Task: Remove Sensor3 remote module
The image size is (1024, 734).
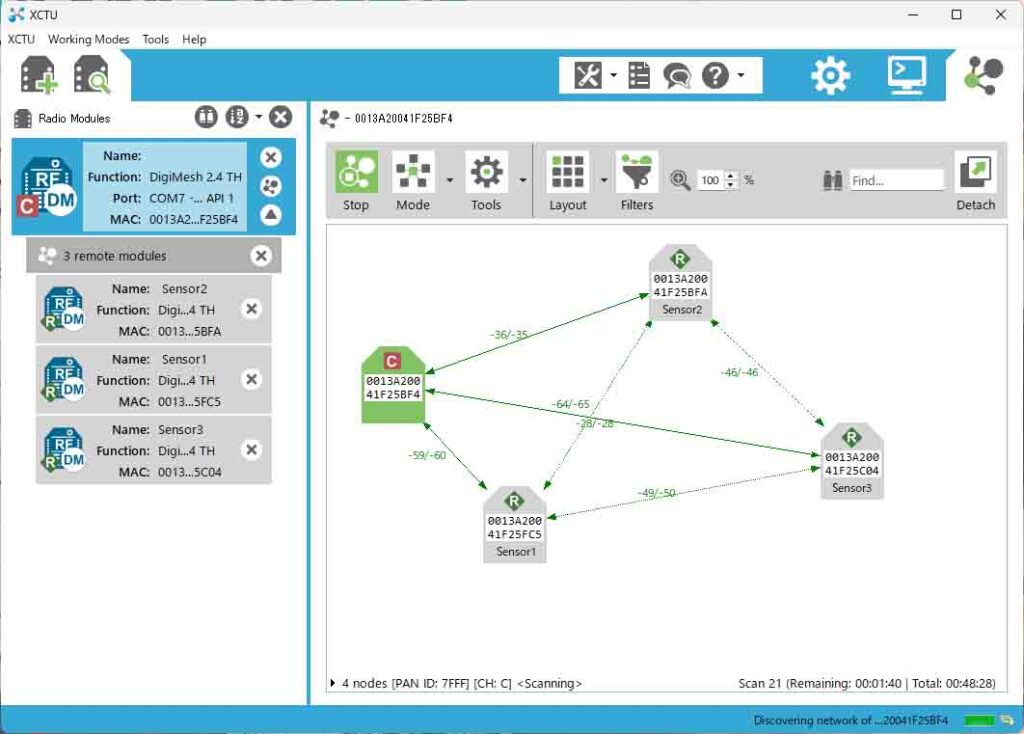Action: 251,450
